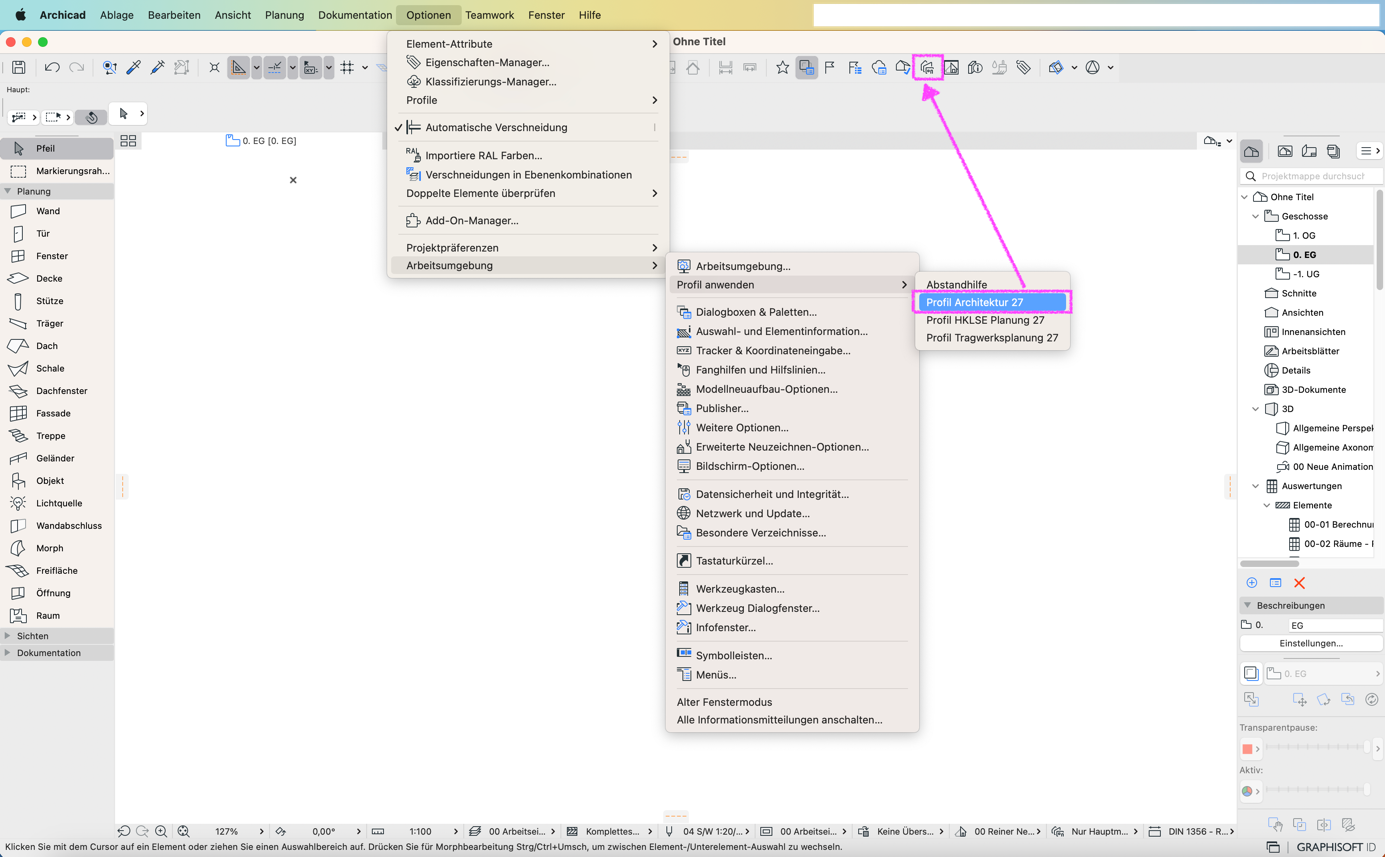This screenshot has height=857, width=1385.
Task: Select the Stütze tool
Action: 57,301
